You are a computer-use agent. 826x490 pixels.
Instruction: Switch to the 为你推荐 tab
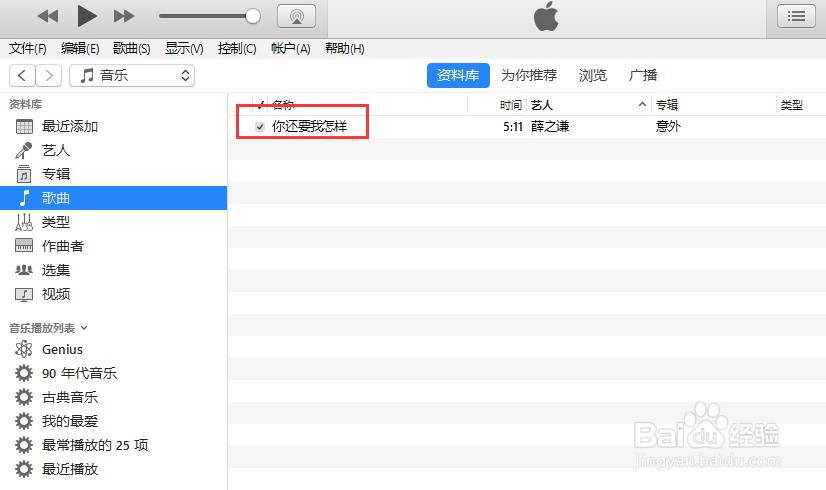tap(529, 75)
